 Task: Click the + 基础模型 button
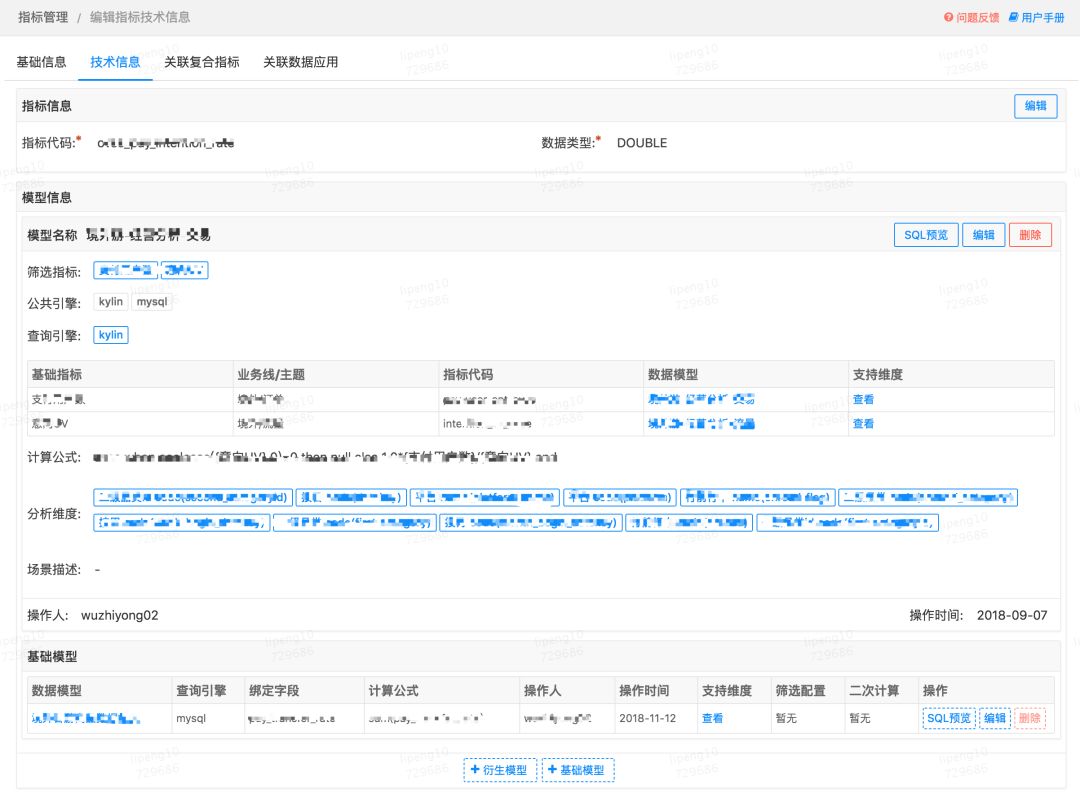tap(578, 770)
